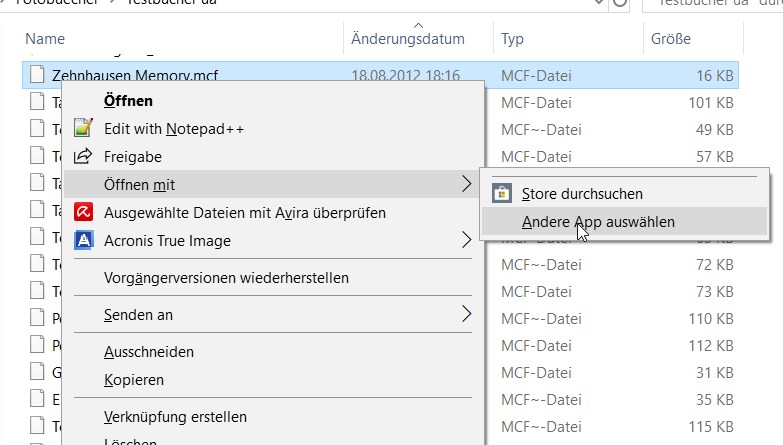Click the Store bag icon

tap(502, 193)
